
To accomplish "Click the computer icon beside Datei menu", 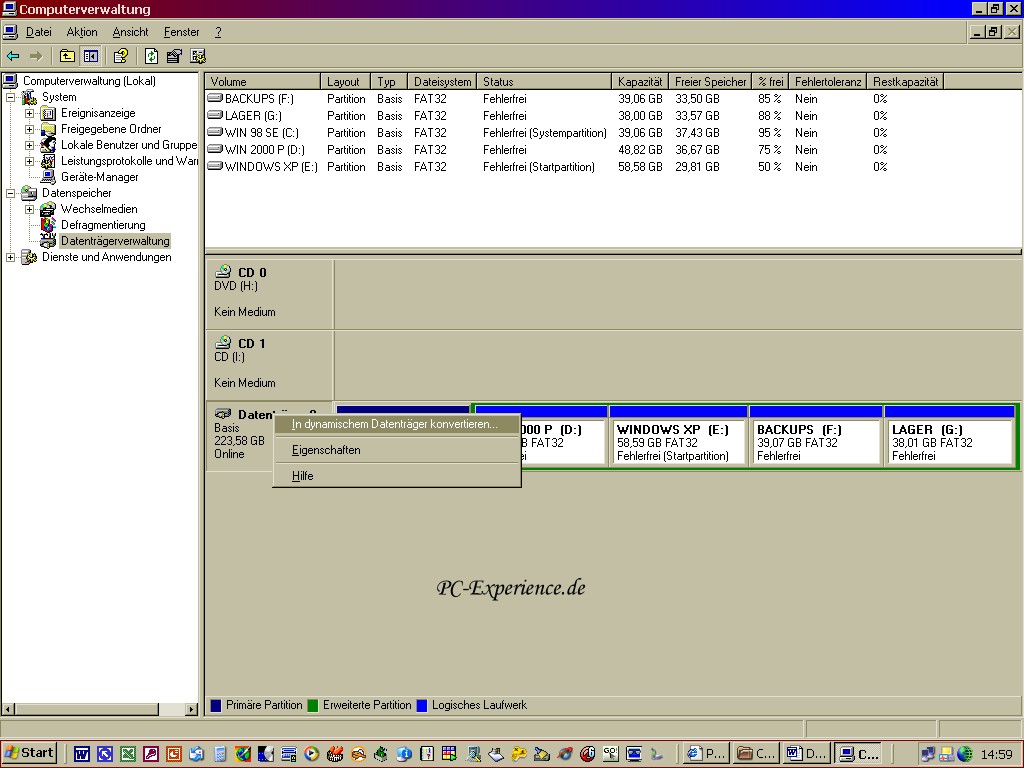I will pyautogui.click(x=10, y=32).
